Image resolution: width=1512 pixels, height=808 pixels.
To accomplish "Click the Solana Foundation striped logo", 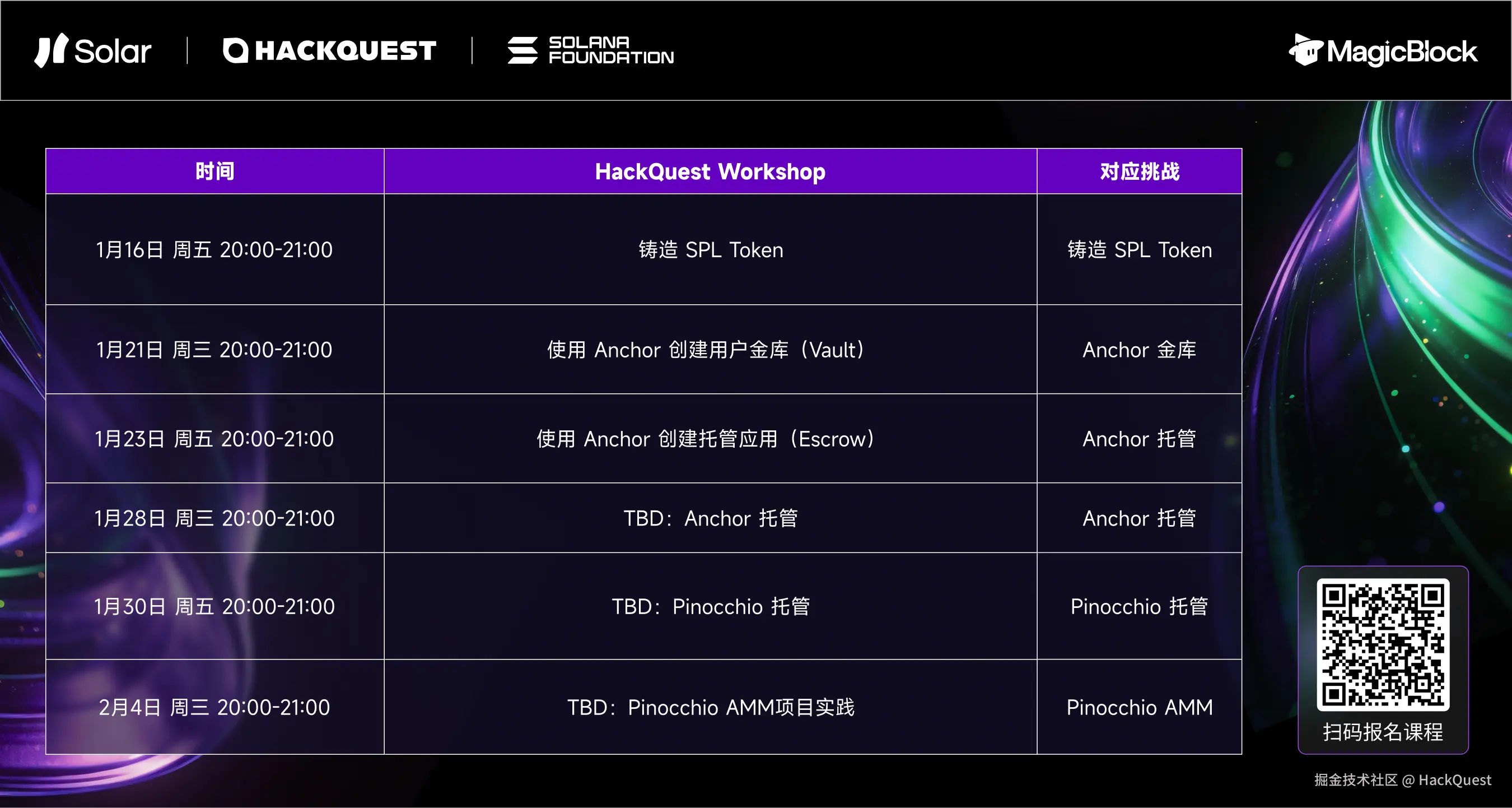I will coord(522,50).
